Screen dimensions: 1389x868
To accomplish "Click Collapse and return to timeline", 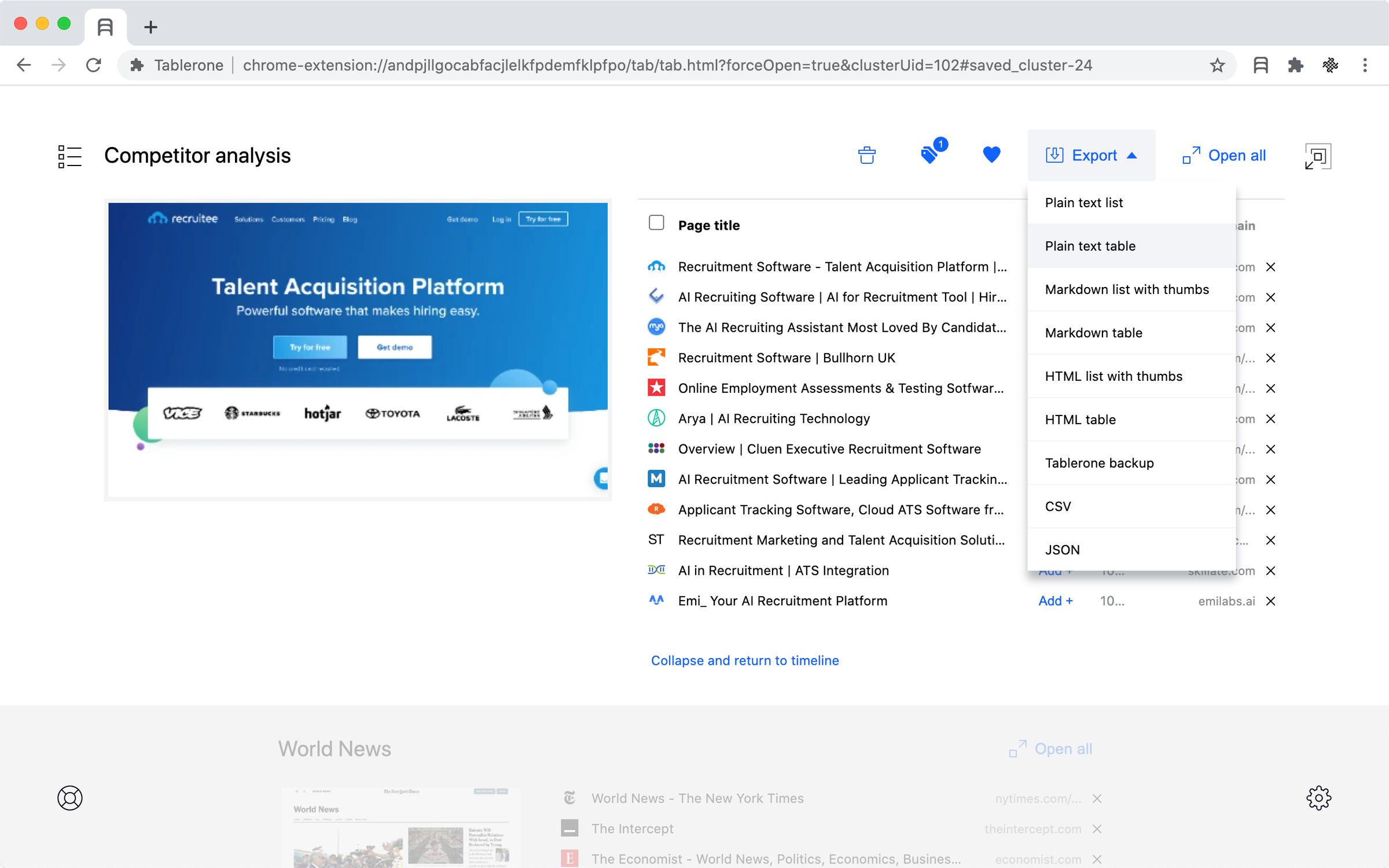I will 745,659.
